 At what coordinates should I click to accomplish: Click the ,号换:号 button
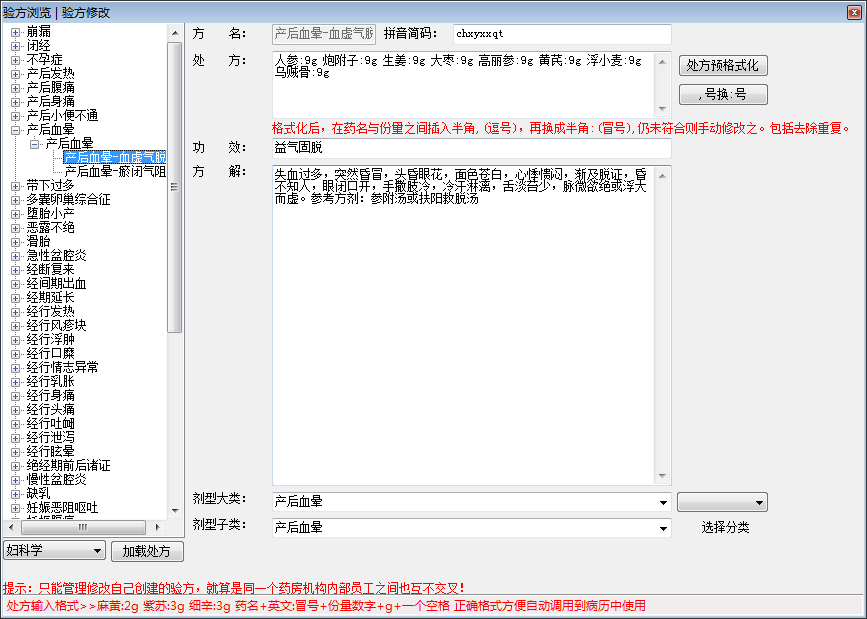pos(724,94)
